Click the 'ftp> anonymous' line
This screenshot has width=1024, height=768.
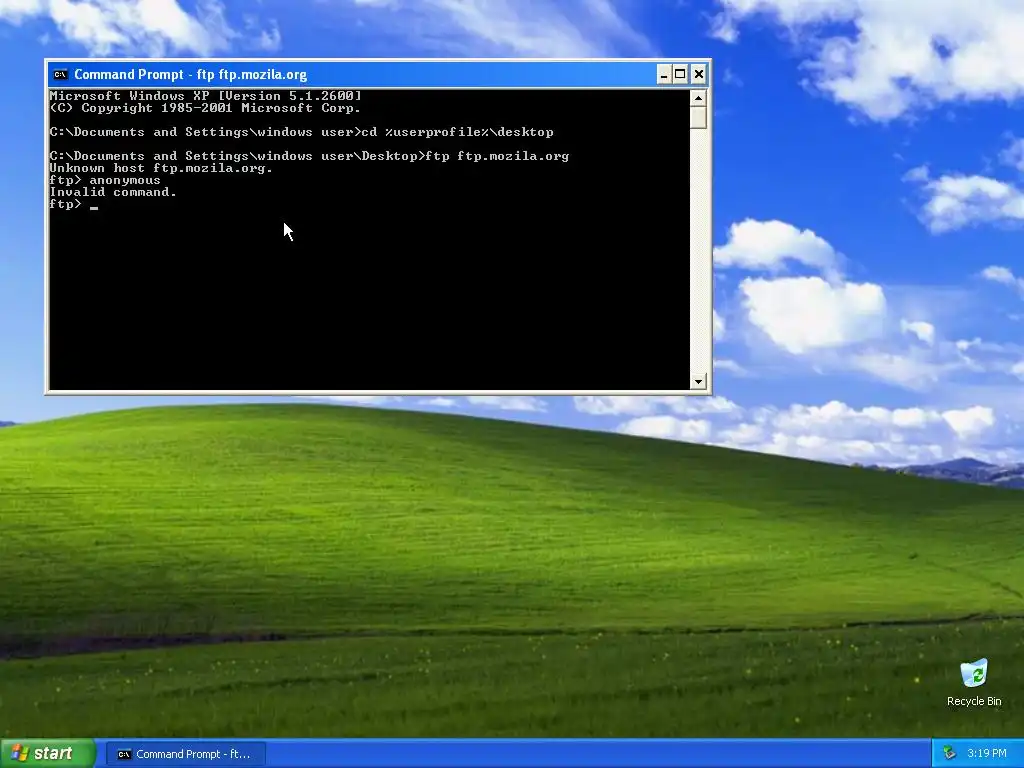click(x=104, y=180)
